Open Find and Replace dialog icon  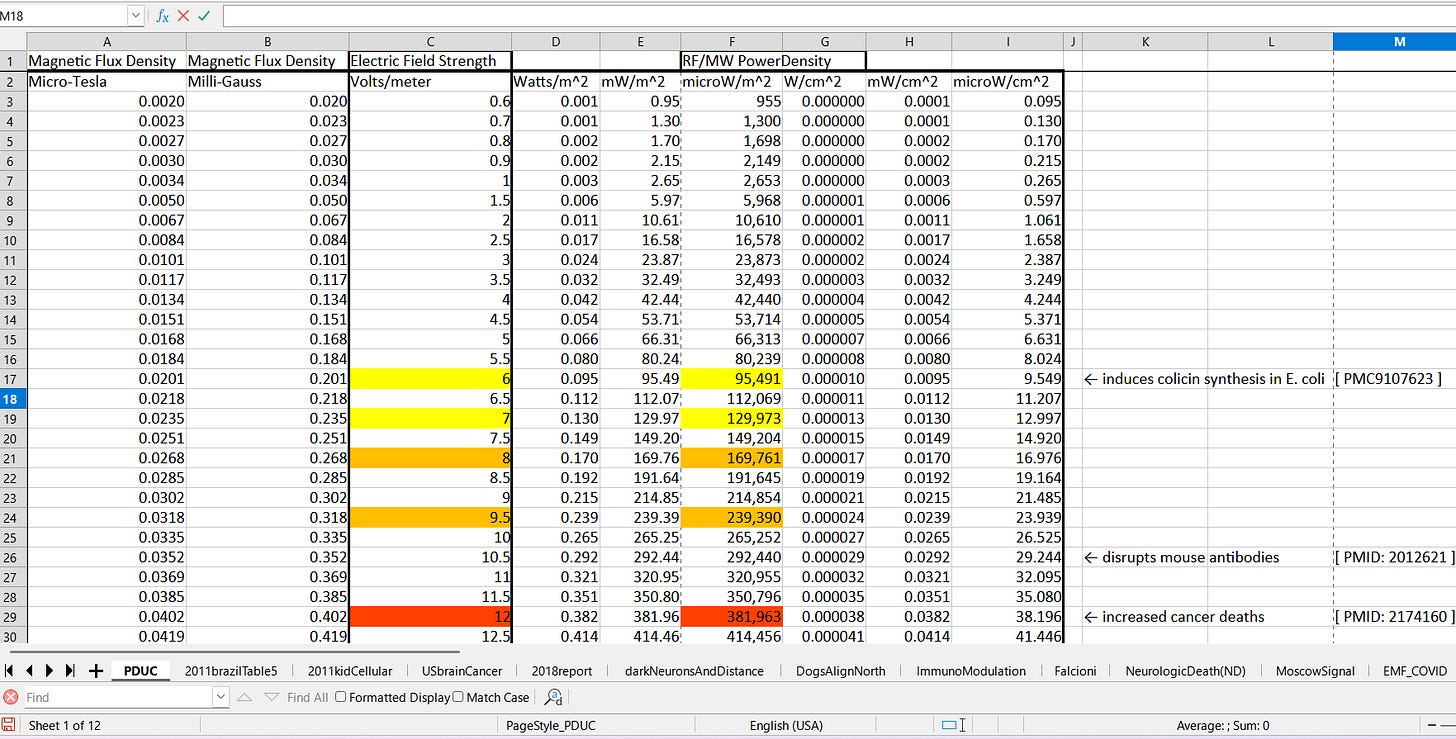(x=553, y=697)
